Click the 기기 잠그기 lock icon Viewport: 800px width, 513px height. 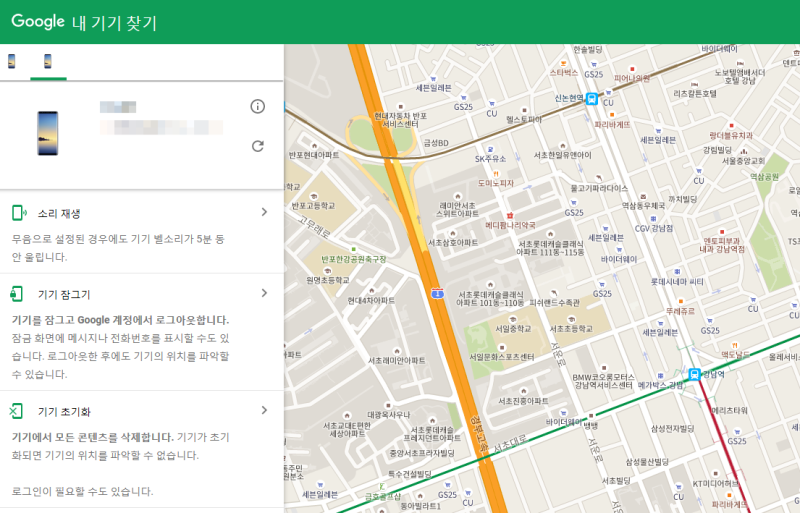pos(16,294)
